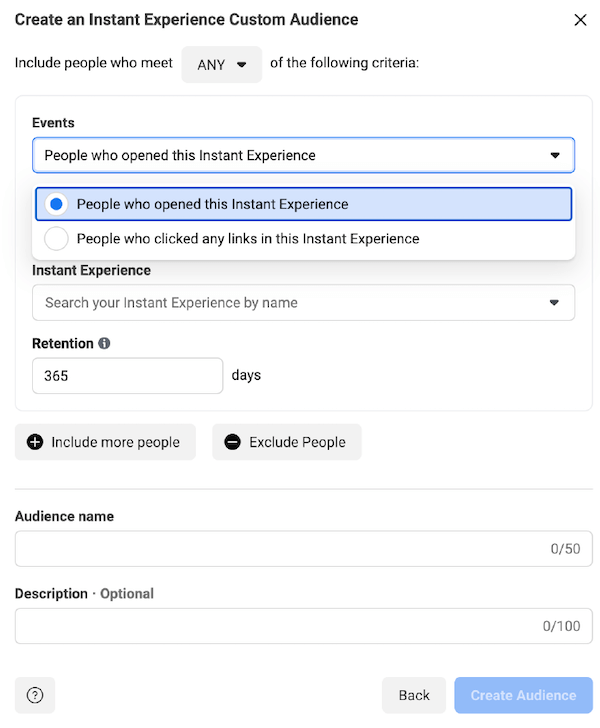Viewport: 600px width, 728px height.
Task: Click the ANY selector caret icon
Action: pos(241,65)
